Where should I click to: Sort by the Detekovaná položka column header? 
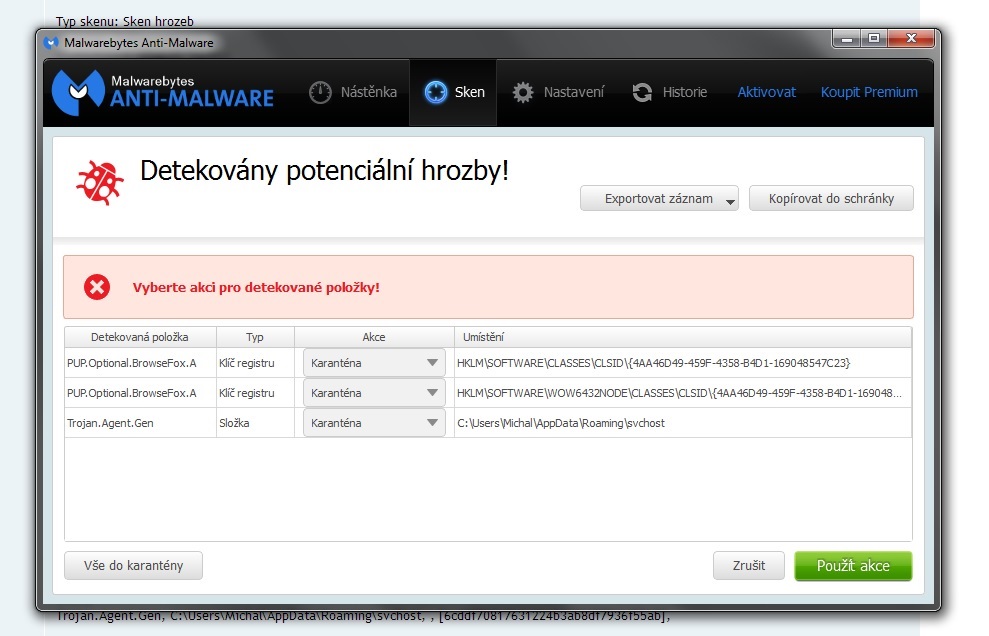[x=140, y=337]
